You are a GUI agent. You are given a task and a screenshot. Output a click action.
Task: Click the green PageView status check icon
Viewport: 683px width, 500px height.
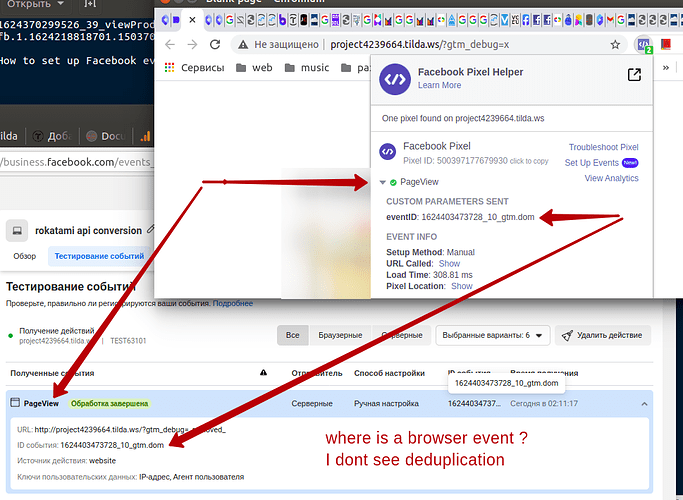pyautogui.click(x=393, y=182)
